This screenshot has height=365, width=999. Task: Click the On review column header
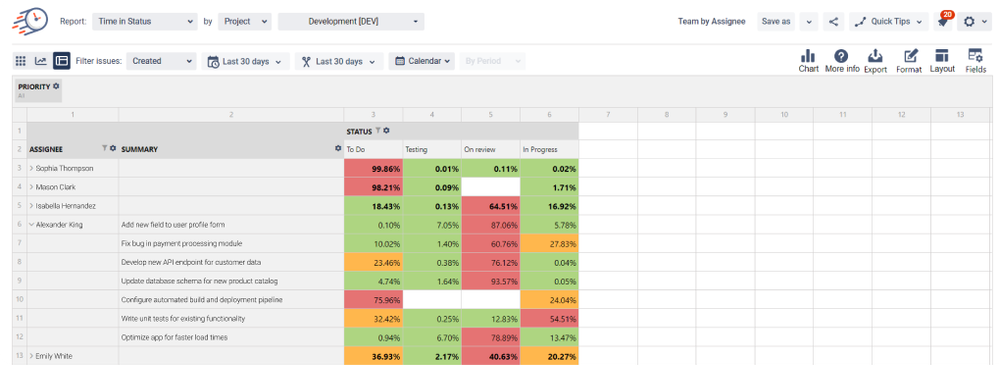tap(491, 149)
